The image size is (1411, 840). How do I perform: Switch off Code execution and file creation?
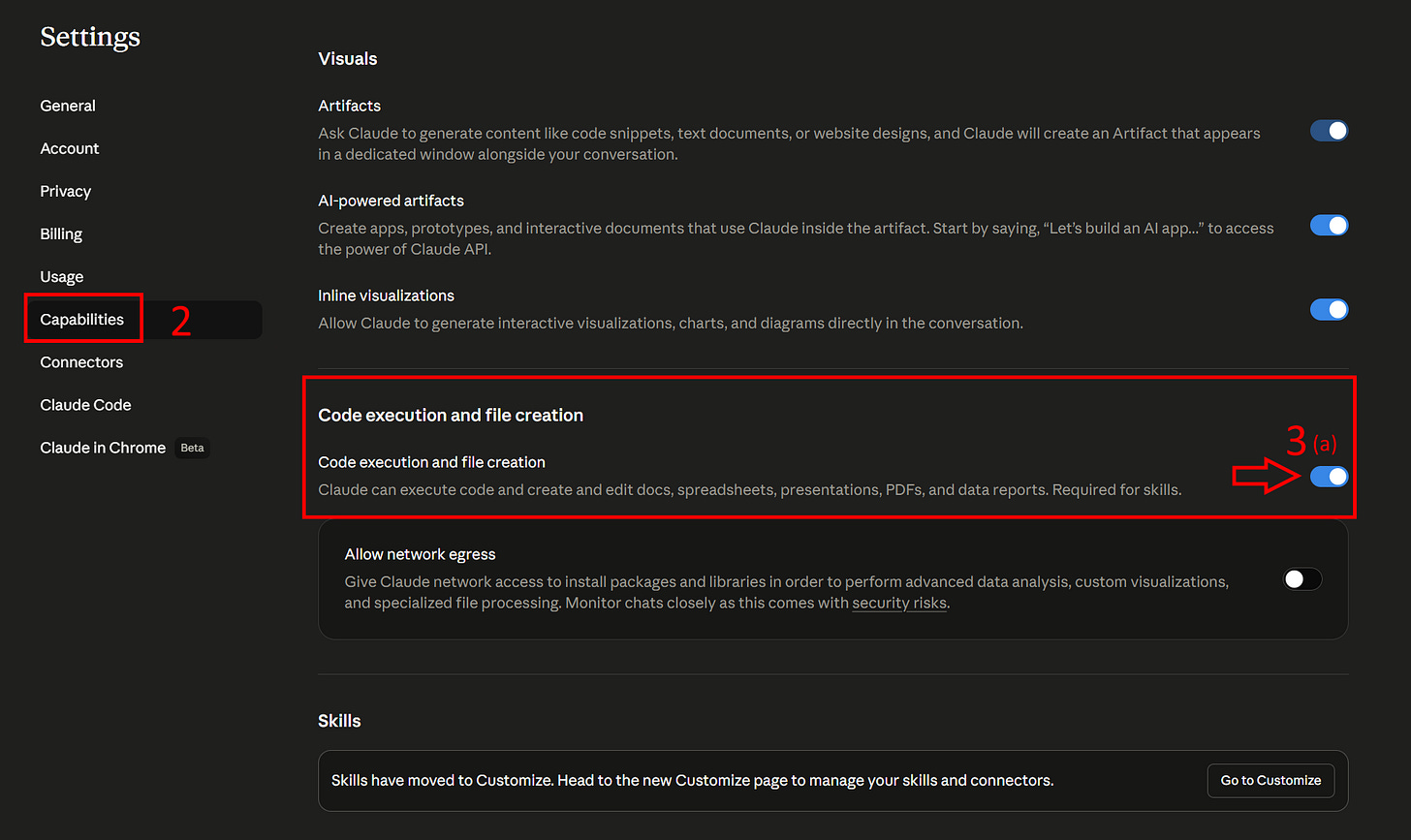pyautogui.click(x=1329, y=477)
